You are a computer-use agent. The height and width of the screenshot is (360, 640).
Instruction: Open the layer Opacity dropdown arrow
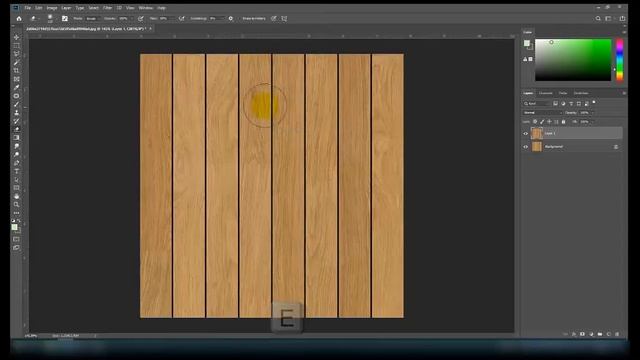point(593,113)
